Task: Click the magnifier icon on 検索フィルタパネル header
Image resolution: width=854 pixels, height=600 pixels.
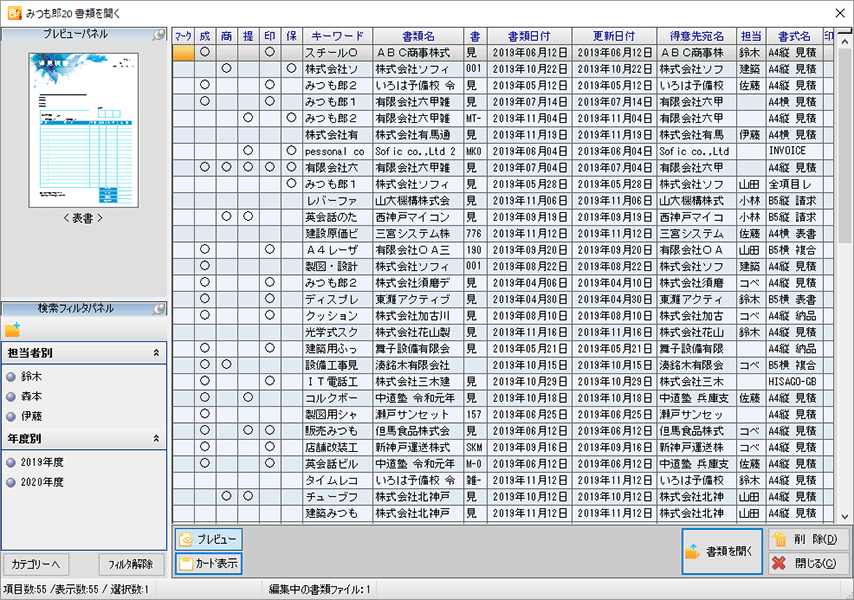Action: pos(157,308)
